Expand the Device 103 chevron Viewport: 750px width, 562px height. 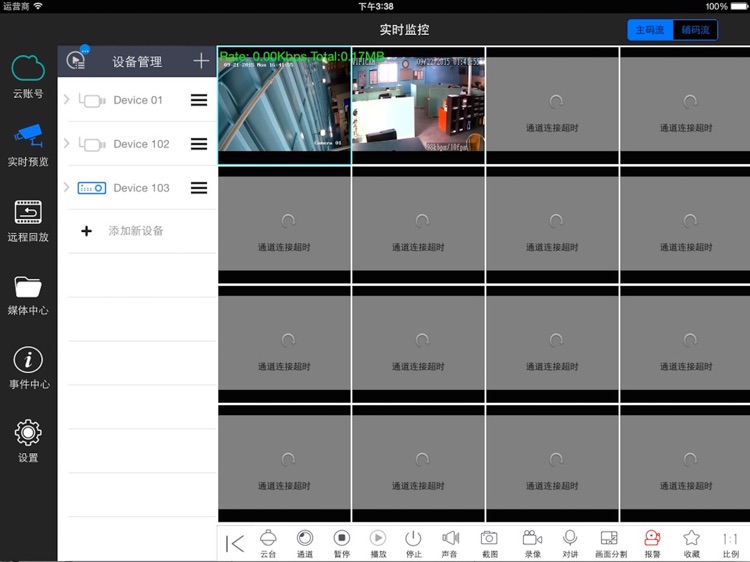pyautogui.click(x=66, y=187)
